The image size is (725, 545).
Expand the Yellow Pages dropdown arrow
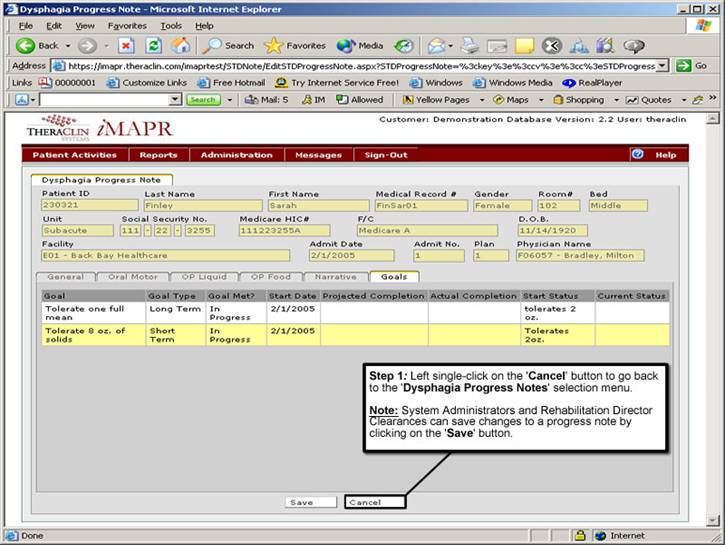[482, 100]
